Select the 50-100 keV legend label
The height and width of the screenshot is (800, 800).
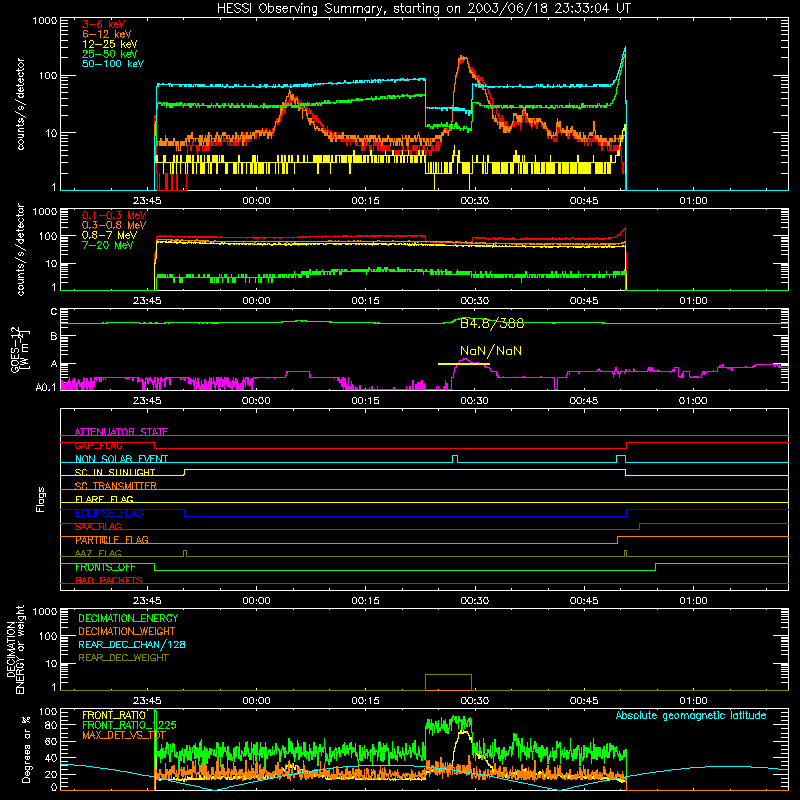pyautogui.click(x=112, y=64)
